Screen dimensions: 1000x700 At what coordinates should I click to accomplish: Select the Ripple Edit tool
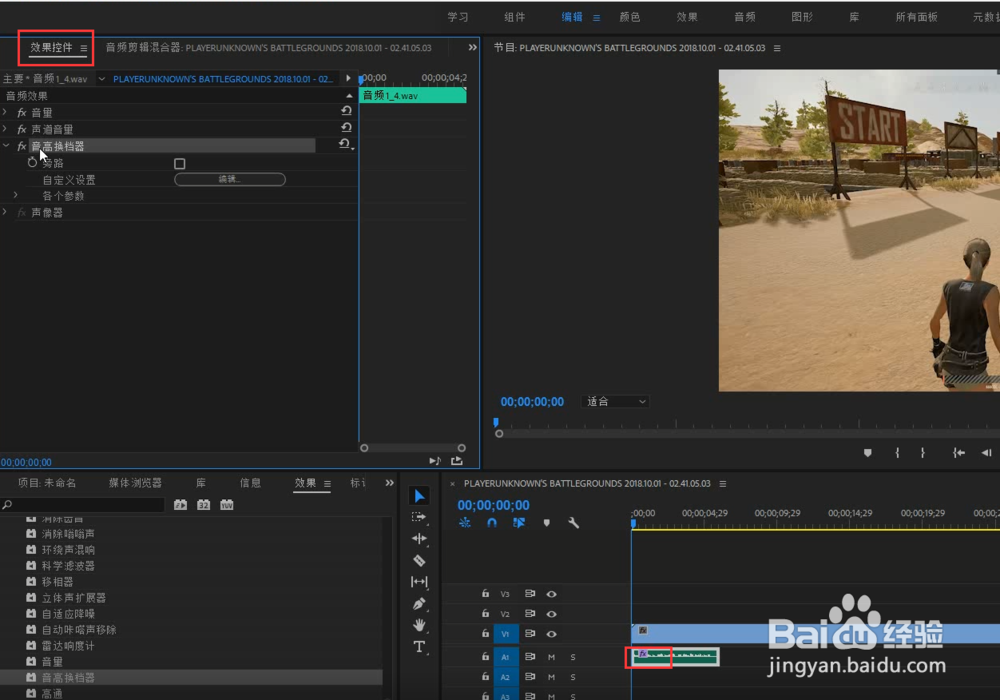pyautogui.click(x=419, y=539)
